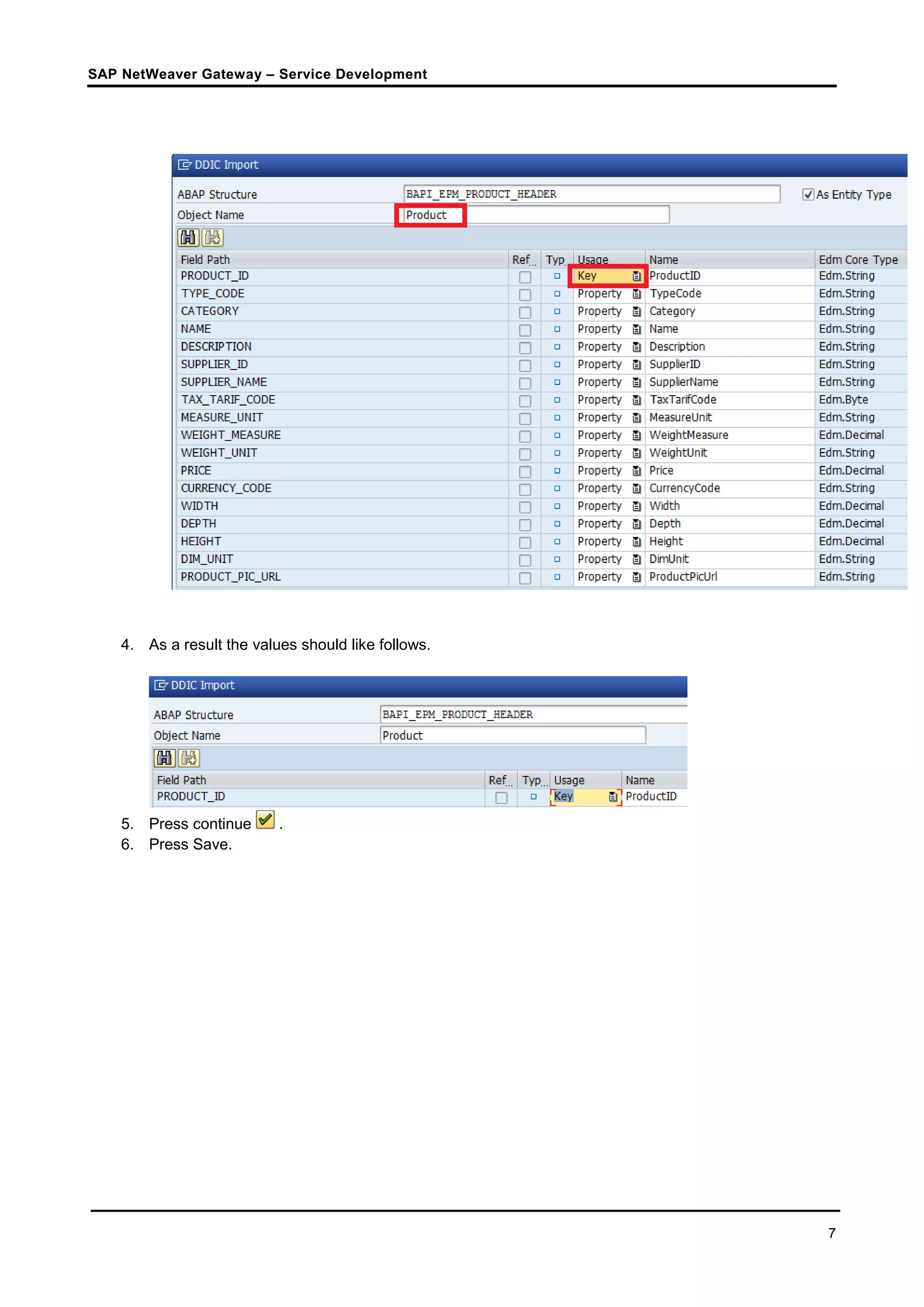924x1307 pixels.
Task: Select the ProductID name cell in lower window
Action: [x=655, y=796]
